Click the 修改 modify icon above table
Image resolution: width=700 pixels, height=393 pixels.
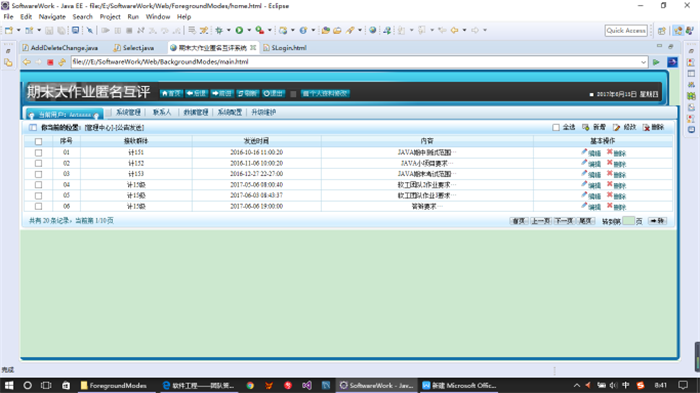pyautogui.click(x=617, y=127)
